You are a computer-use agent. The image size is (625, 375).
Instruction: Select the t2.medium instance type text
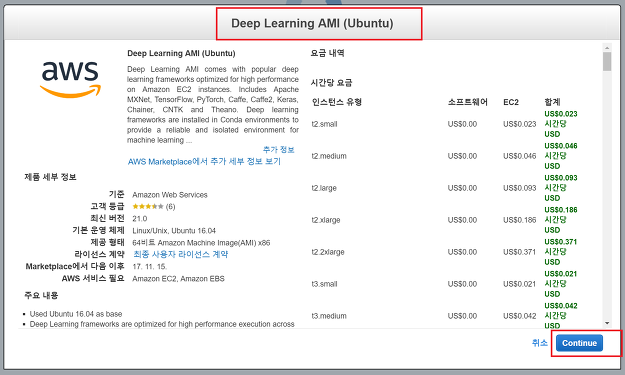point(329,156)
